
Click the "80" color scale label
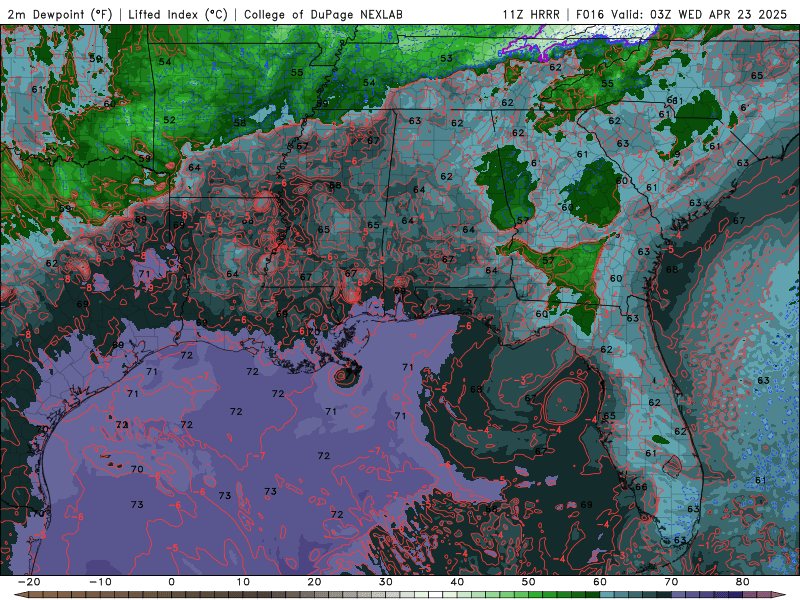tap(743, 582)
